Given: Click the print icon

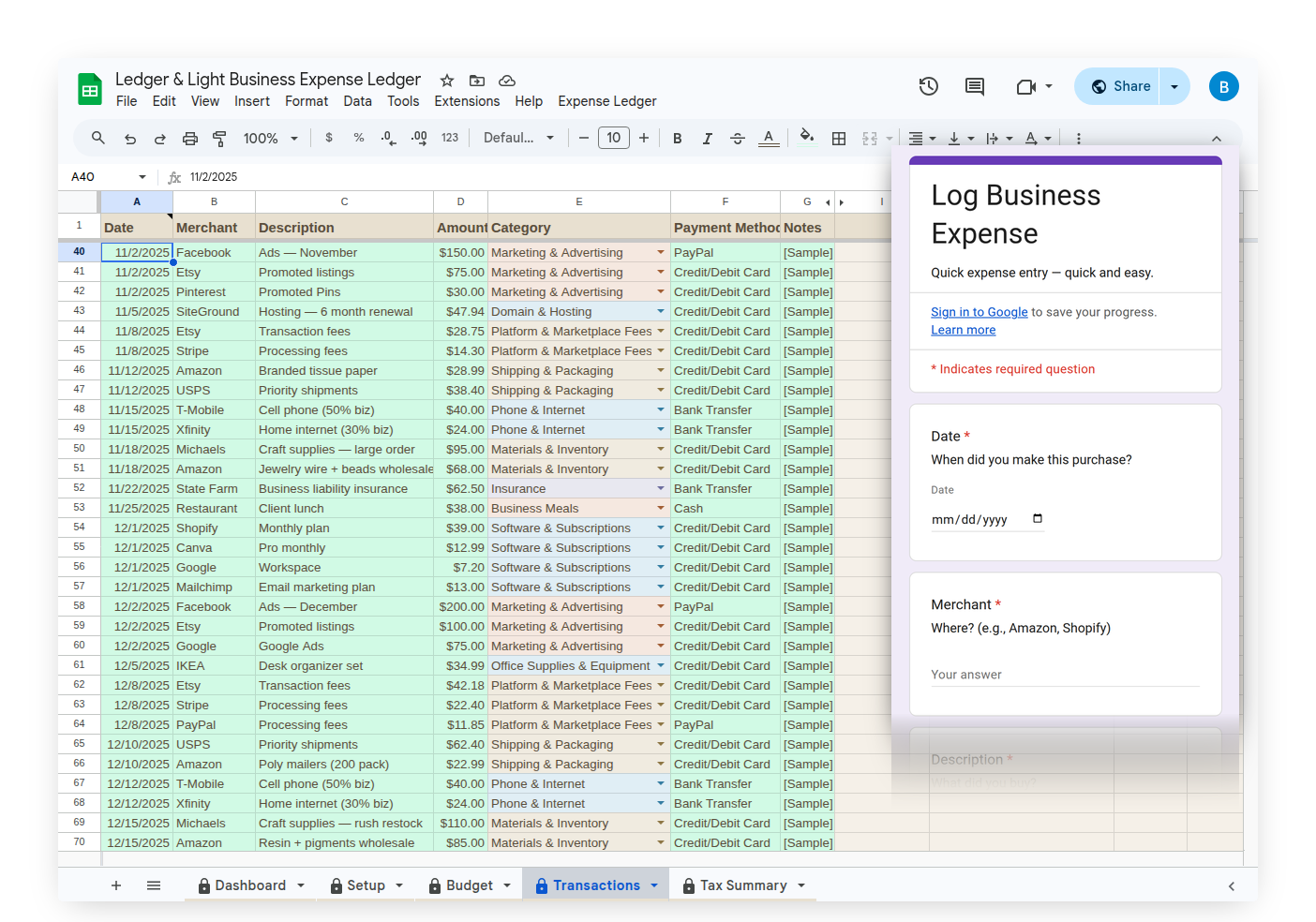Looking at the screenshot, I should click(190, 139).
